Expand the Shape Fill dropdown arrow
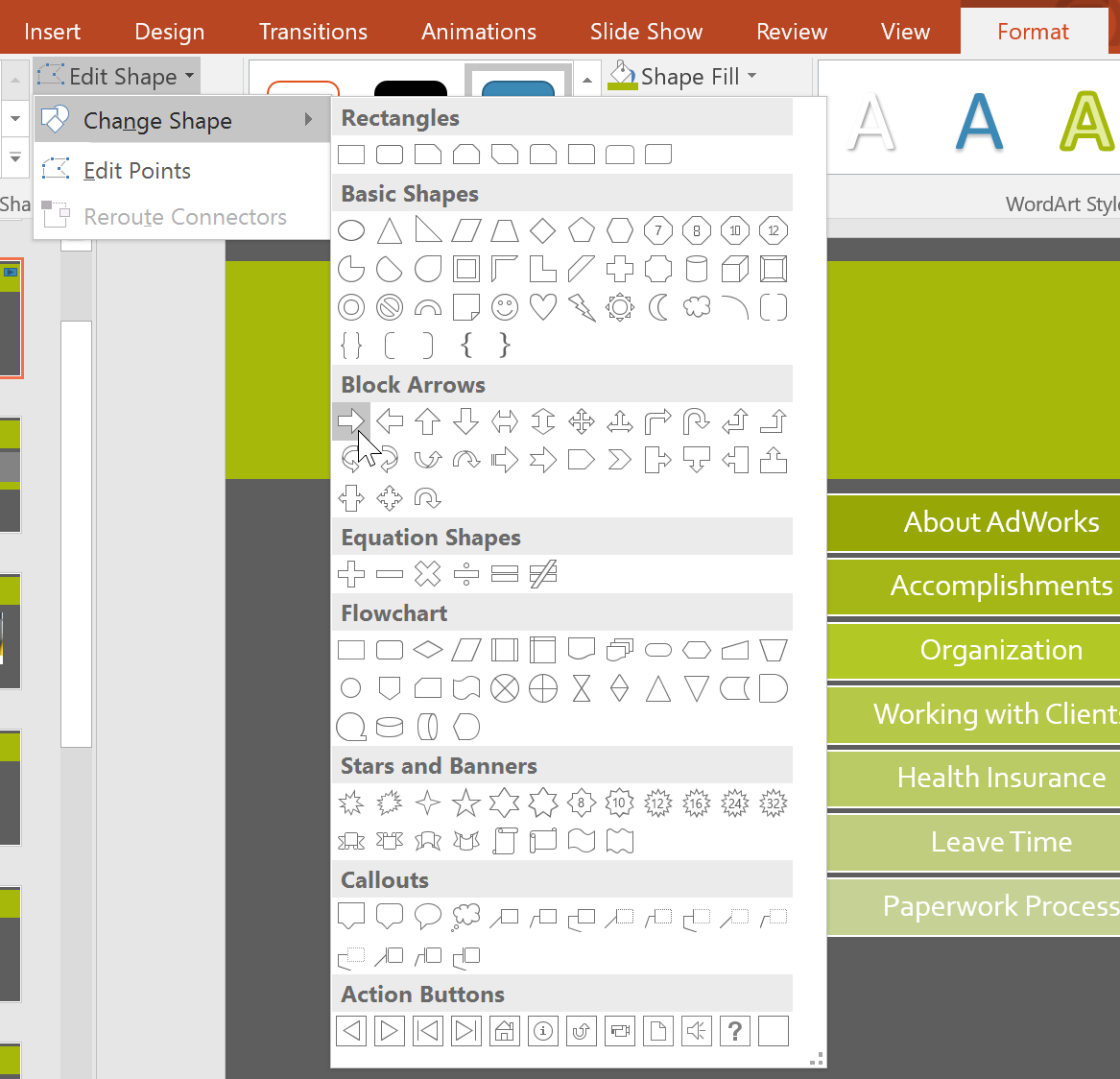 click(x=752, y=76)
